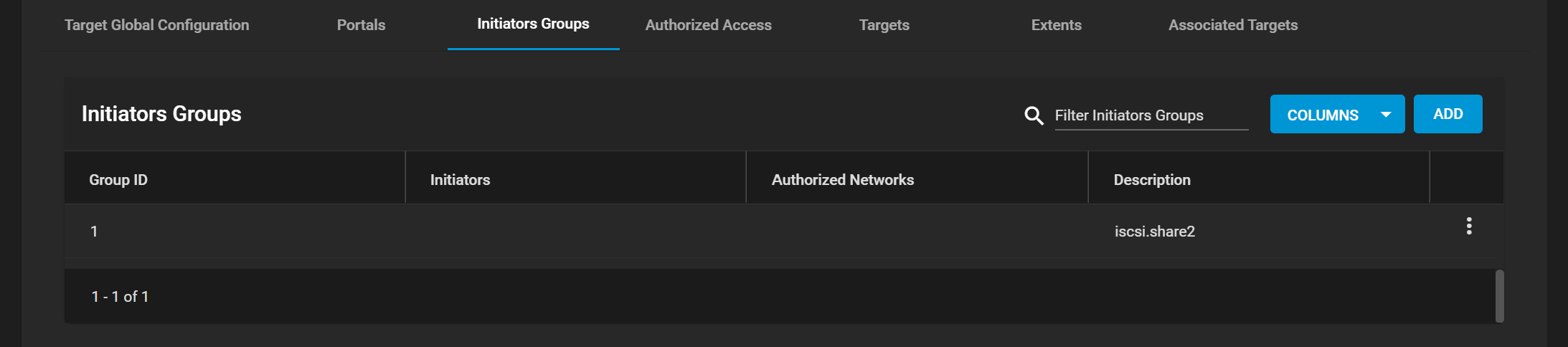Sort by Authorized Networks column header
Viewport: 1568px width, 347px height.
[842, 180]
